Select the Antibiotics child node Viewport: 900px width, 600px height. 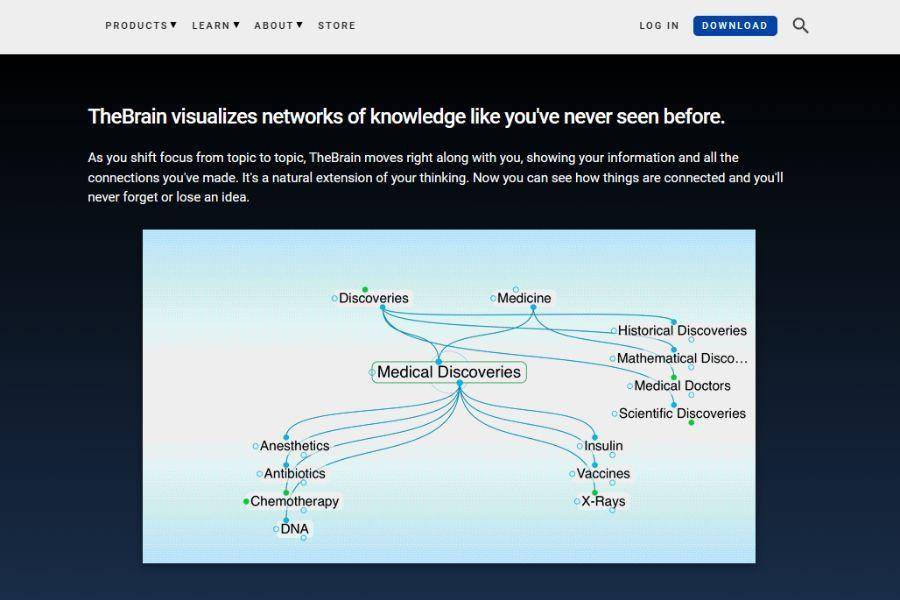pos(294,474)
